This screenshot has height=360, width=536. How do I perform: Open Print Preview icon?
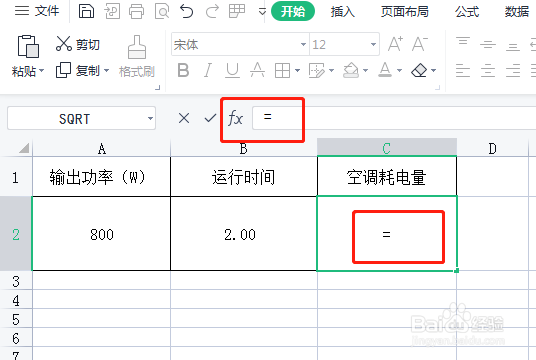tap(162, 11)
